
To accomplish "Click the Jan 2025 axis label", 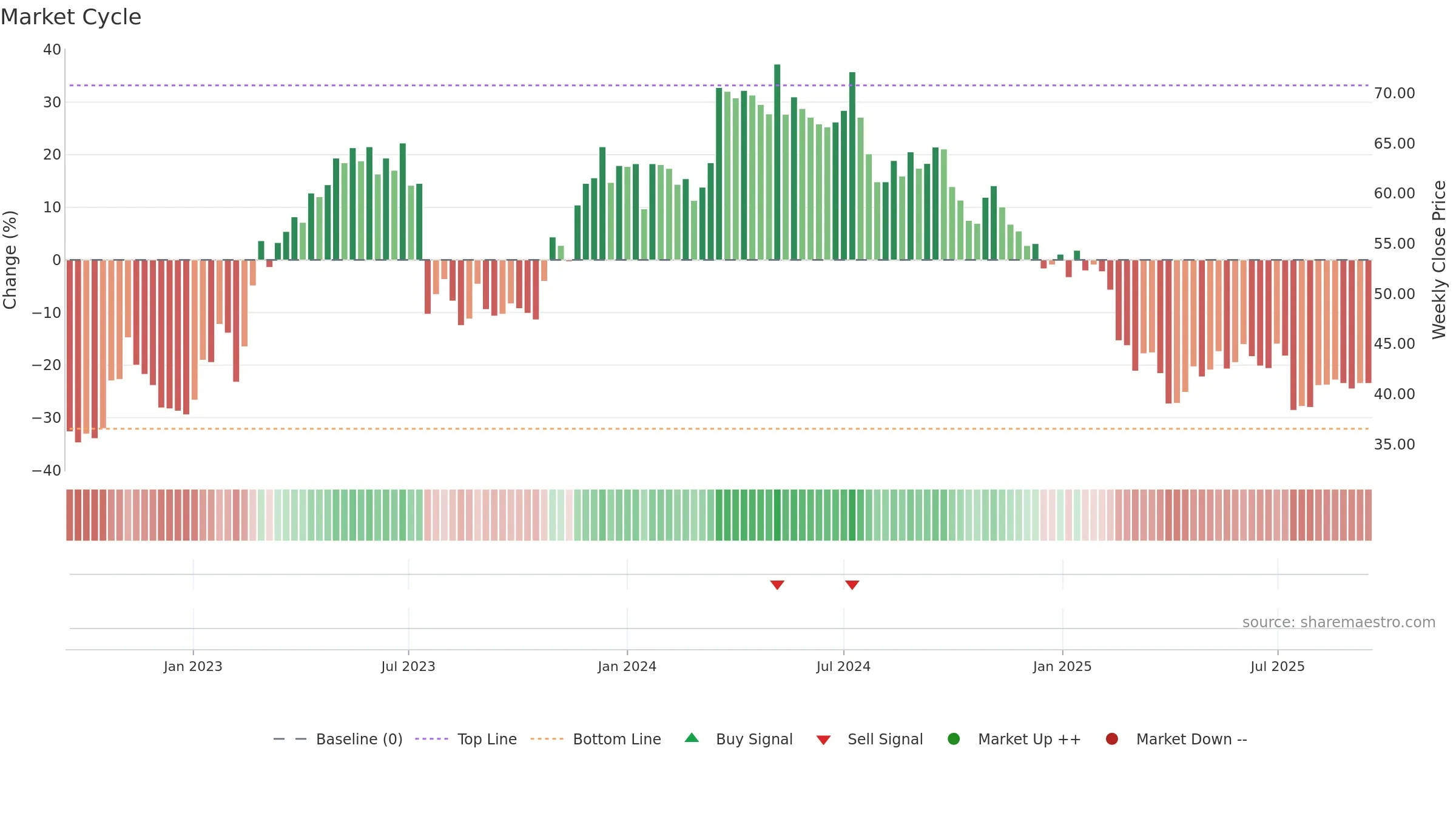I will tap(1062, 666).
